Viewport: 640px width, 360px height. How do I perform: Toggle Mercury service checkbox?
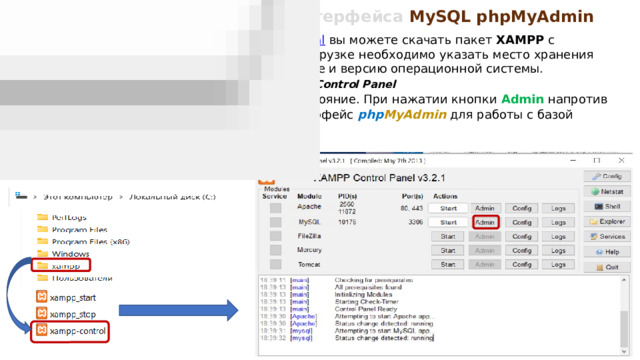[276, 250]
